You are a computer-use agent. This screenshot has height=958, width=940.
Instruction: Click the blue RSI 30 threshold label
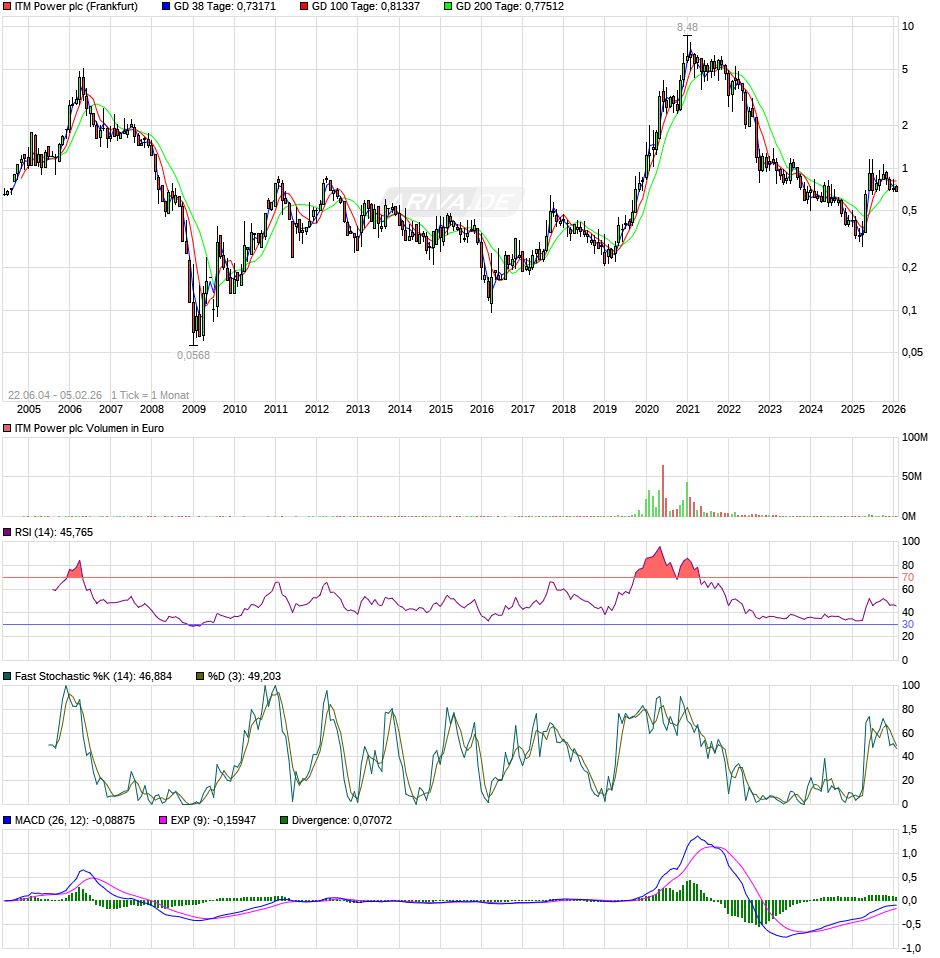click(x=908, y=624)
